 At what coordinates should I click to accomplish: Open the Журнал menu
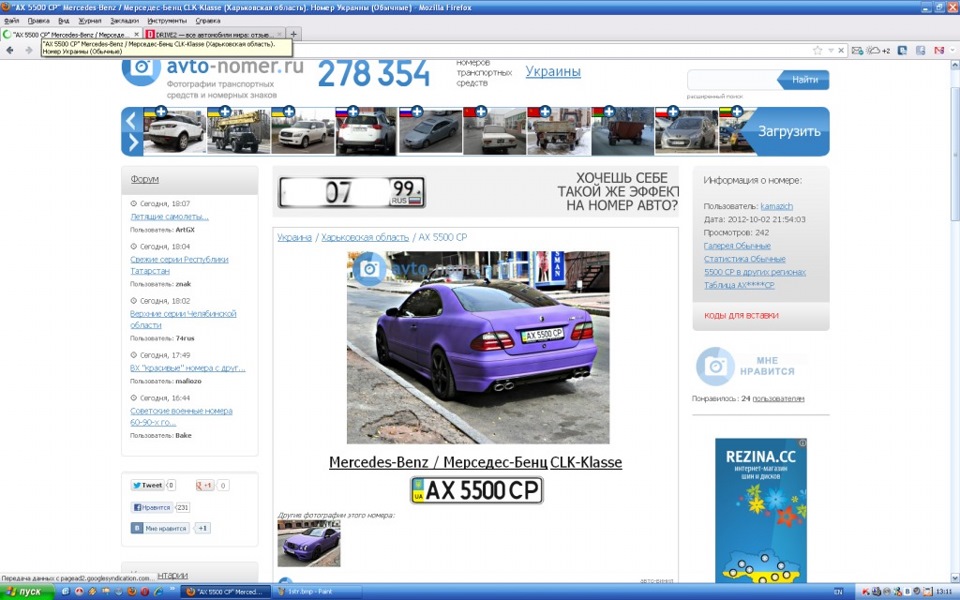pos(89,20)
